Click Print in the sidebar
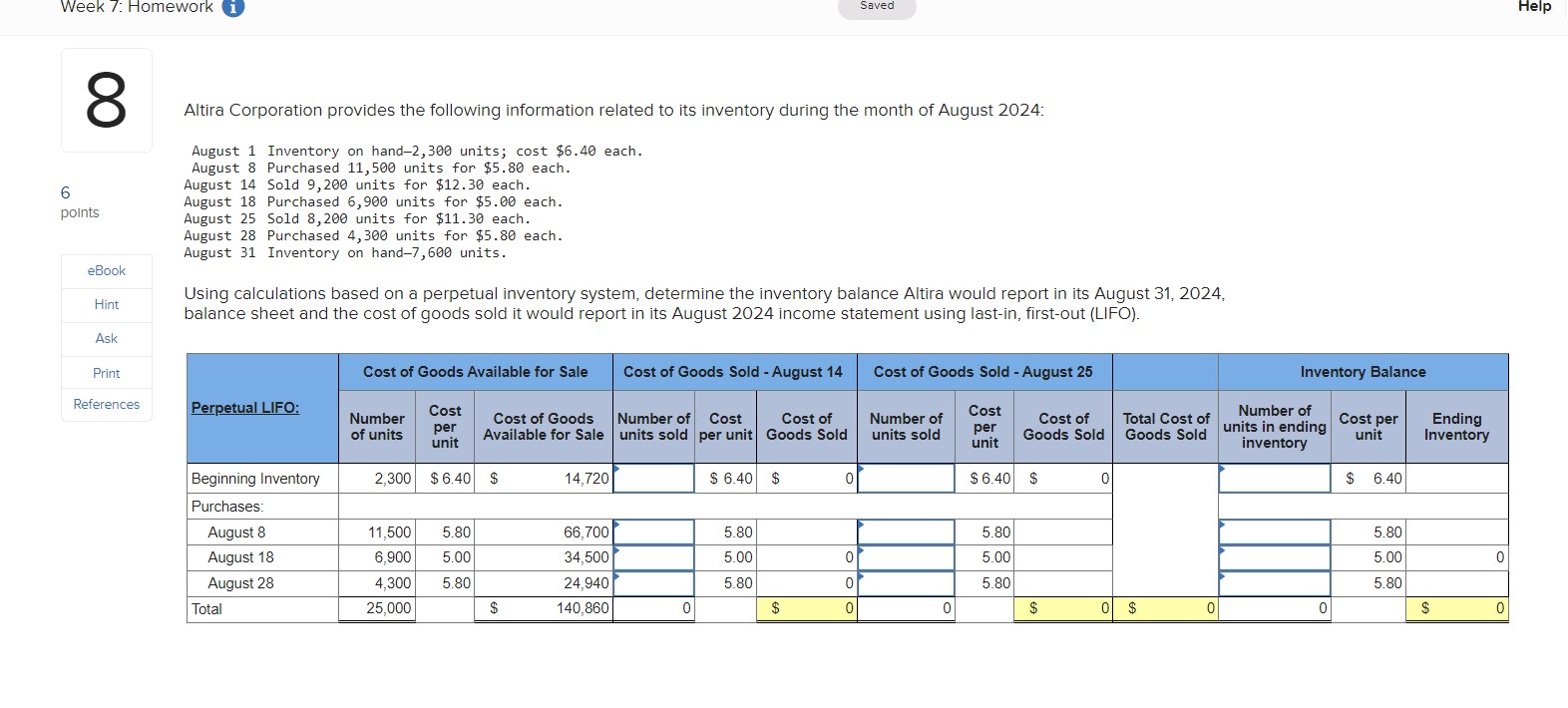1568x708 pixels. tap(107, 373)
